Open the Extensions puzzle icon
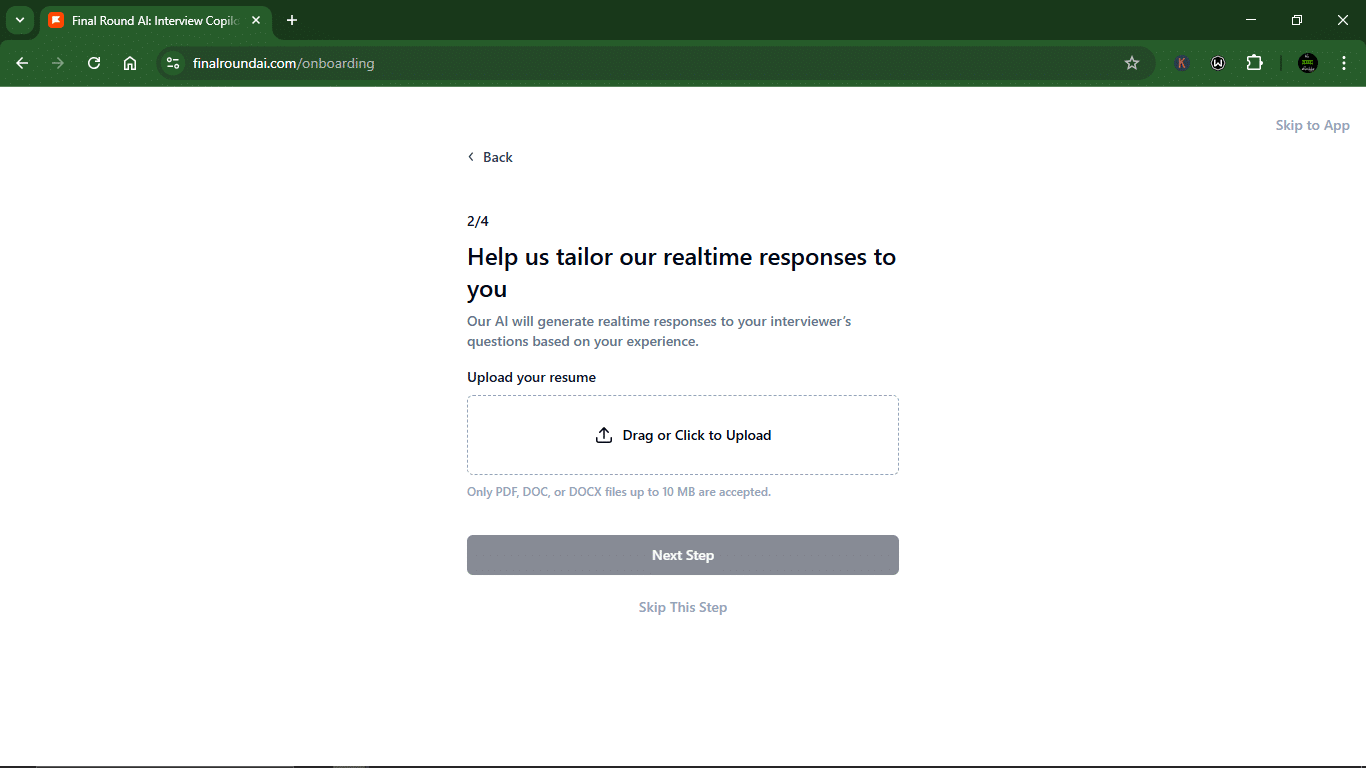1366x768 pixels. point(1254,63)
